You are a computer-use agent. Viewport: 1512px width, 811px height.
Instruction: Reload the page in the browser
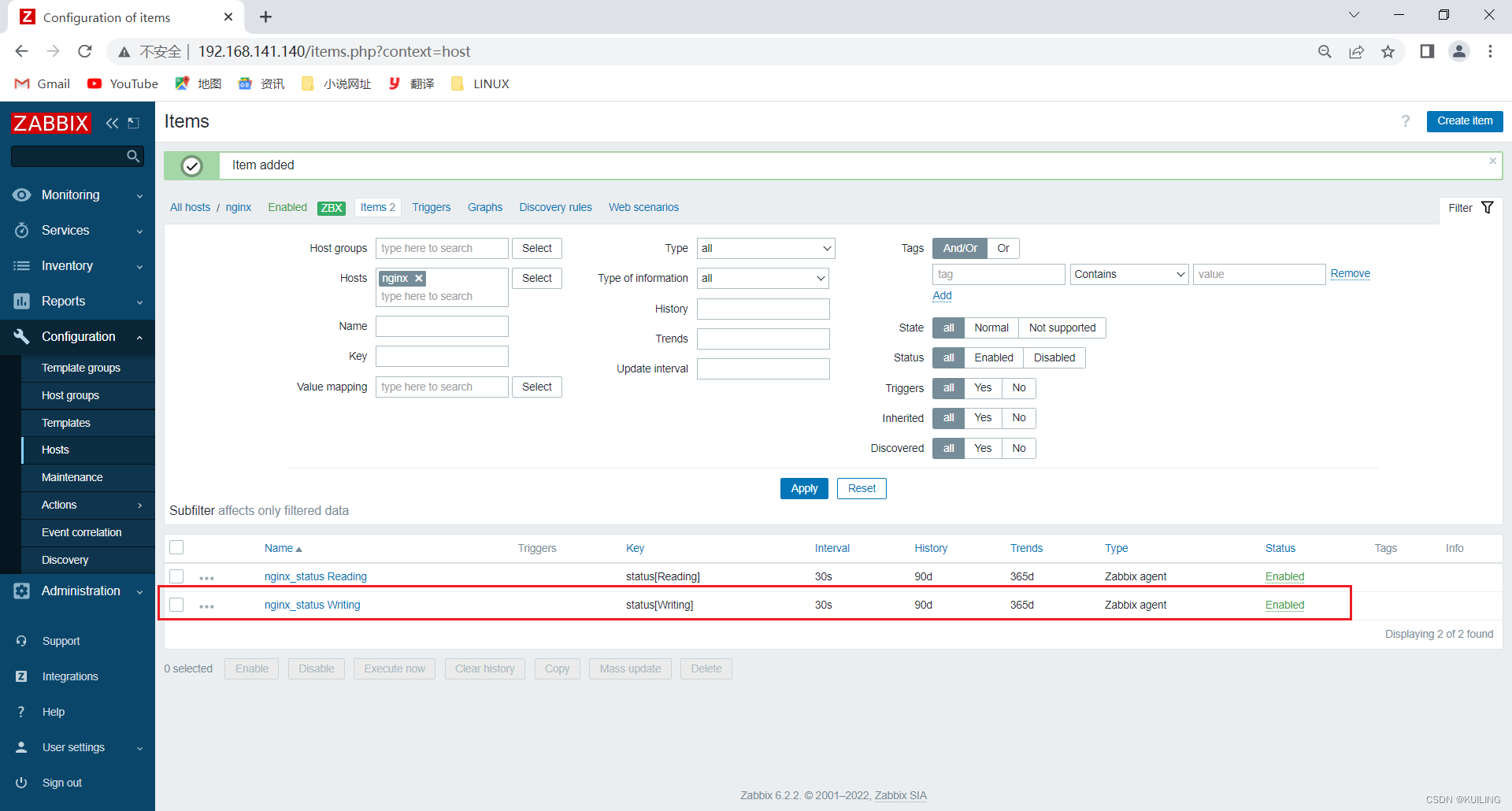[x=85, y=51]
